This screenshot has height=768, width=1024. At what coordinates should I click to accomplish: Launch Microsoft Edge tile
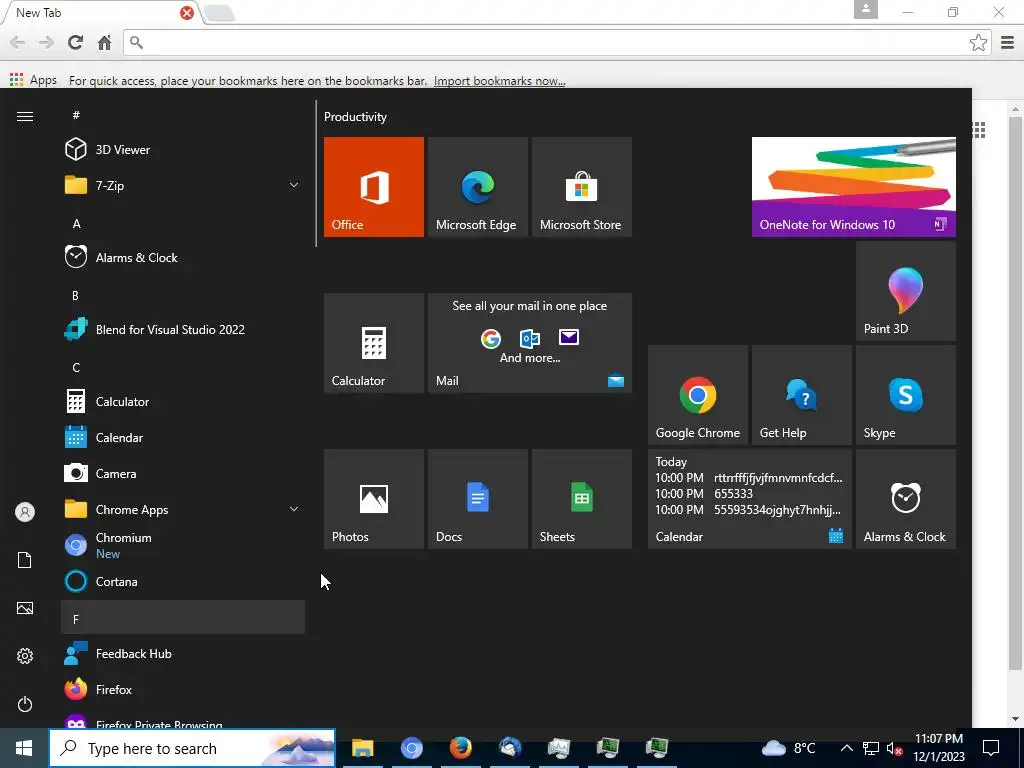coord(477,187)
